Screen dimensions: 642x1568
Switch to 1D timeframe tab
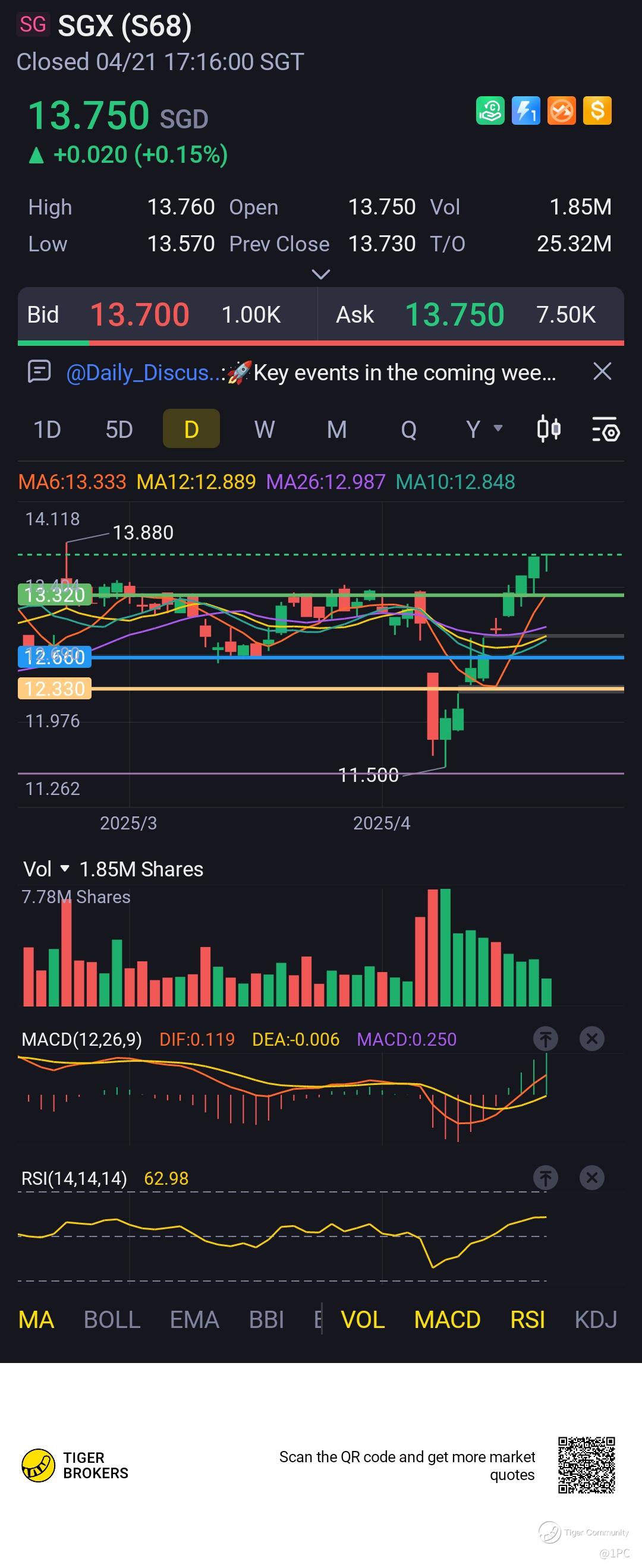click(x=47, y=429)
